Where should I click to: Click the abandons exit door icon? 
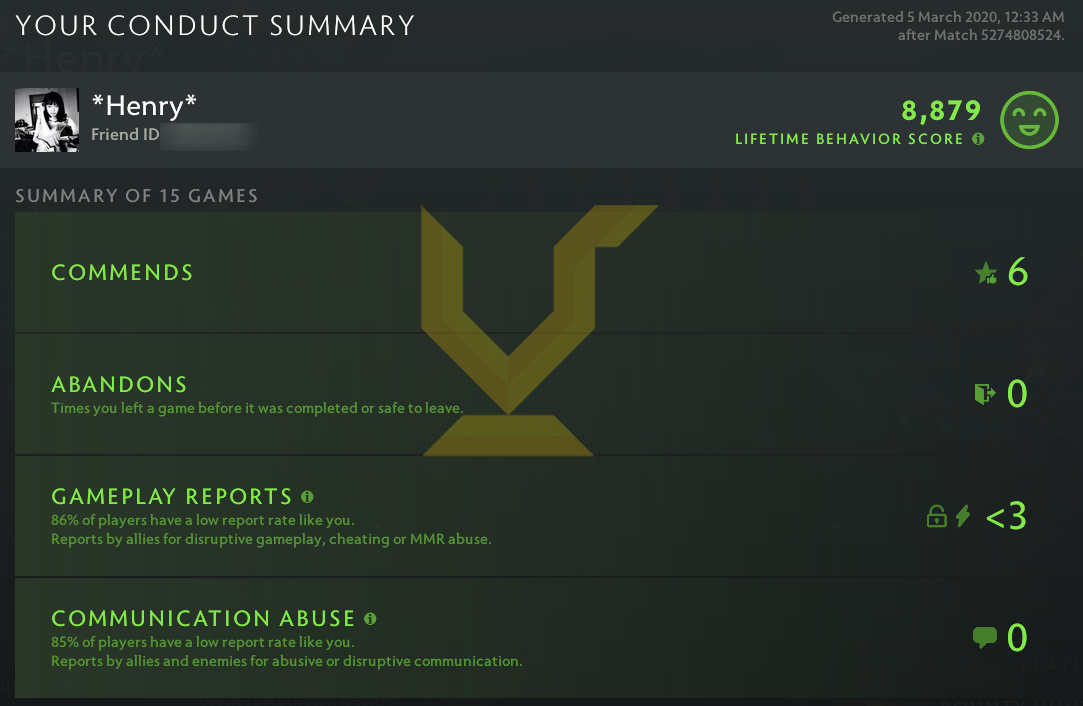tap(985, 394)
